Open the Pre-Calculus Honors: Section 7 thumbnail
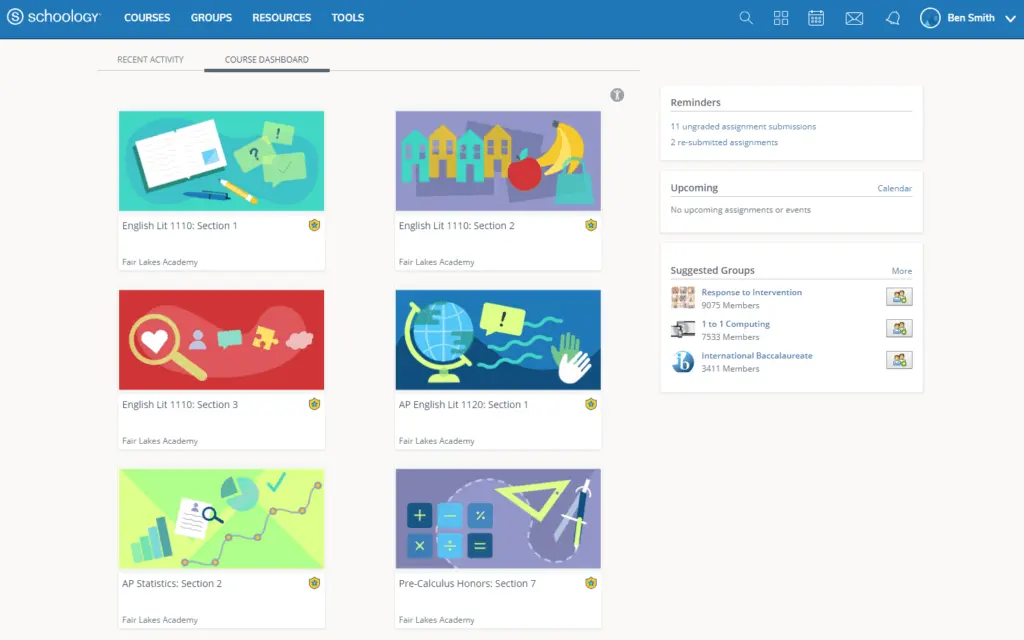Screen dimensions: 1024x640 (x=498, y=519)
